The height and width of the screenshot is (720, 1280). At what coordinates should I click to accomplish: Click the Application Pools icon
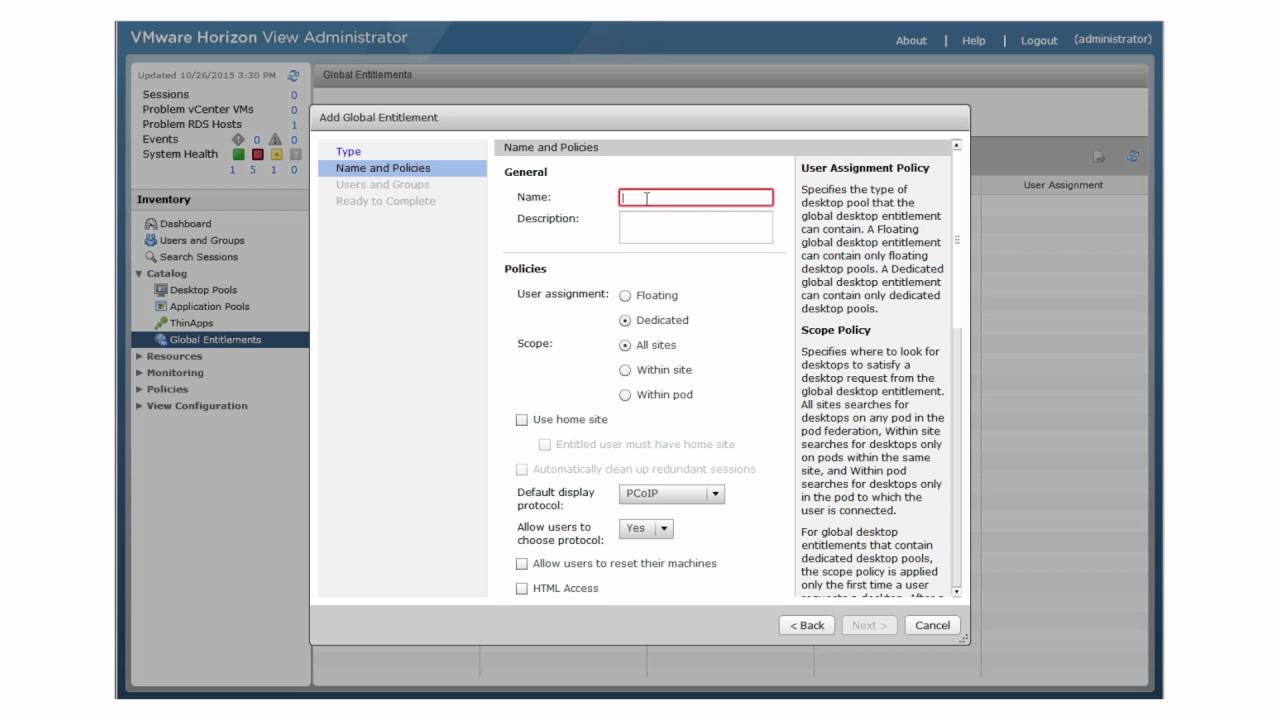pos(161,307)
